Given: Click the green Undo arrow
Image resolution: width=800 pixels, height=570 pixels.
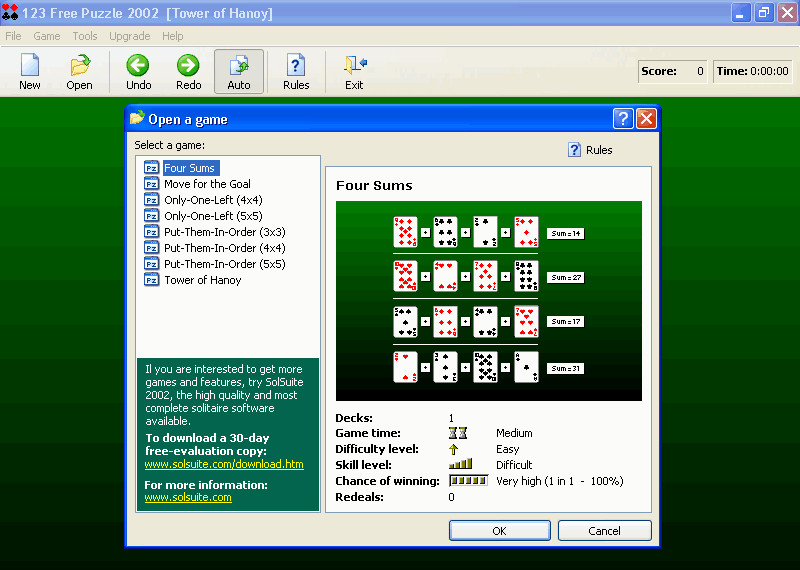Looking at the screenshot, I should 138,65.
